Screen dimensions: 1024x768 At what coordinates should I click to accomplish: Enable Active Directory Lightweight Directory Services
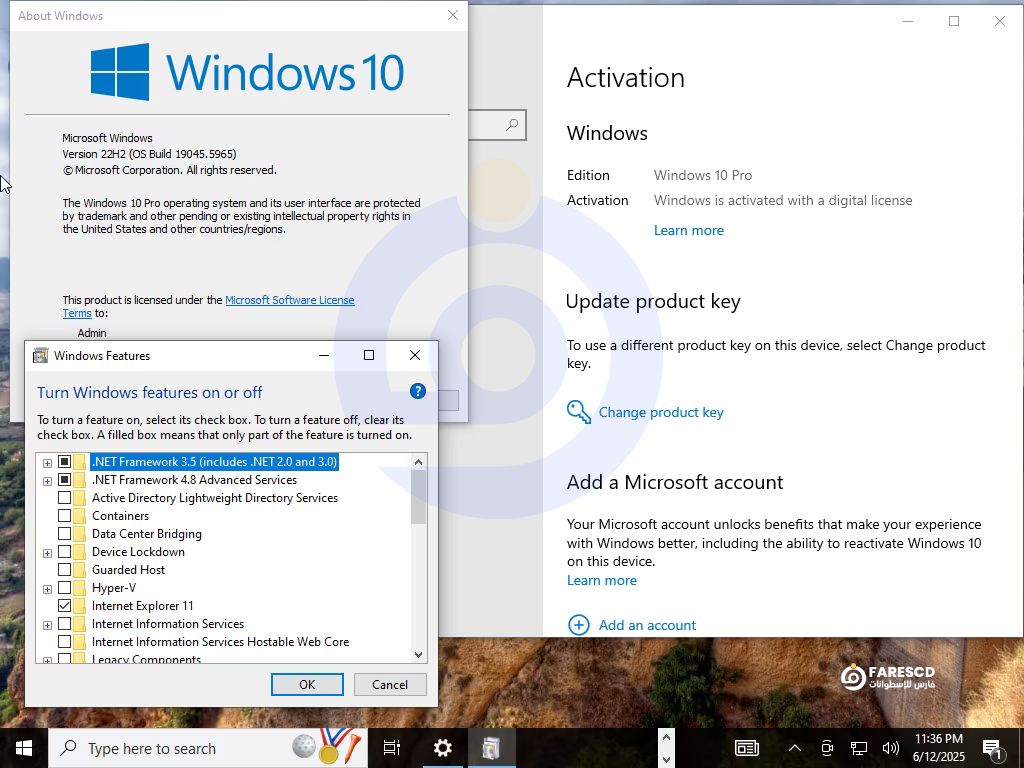pos(64,498)
